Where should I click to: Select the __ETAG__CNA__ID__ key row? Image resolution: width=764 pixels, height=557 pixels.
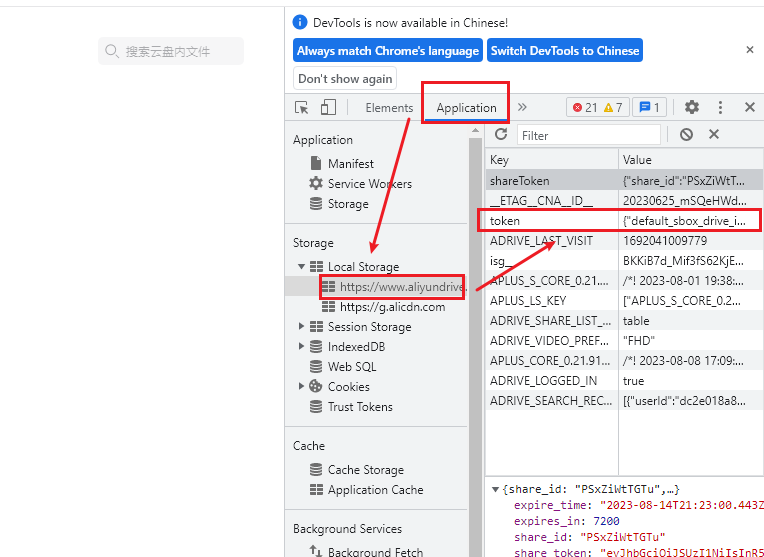point(625,200)
